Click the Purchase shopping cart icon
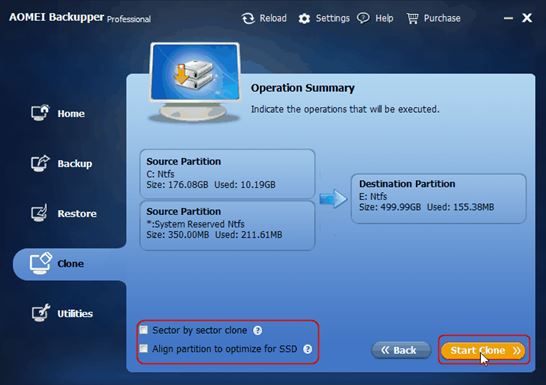This screenshot has height=385, width=546. 412,18
